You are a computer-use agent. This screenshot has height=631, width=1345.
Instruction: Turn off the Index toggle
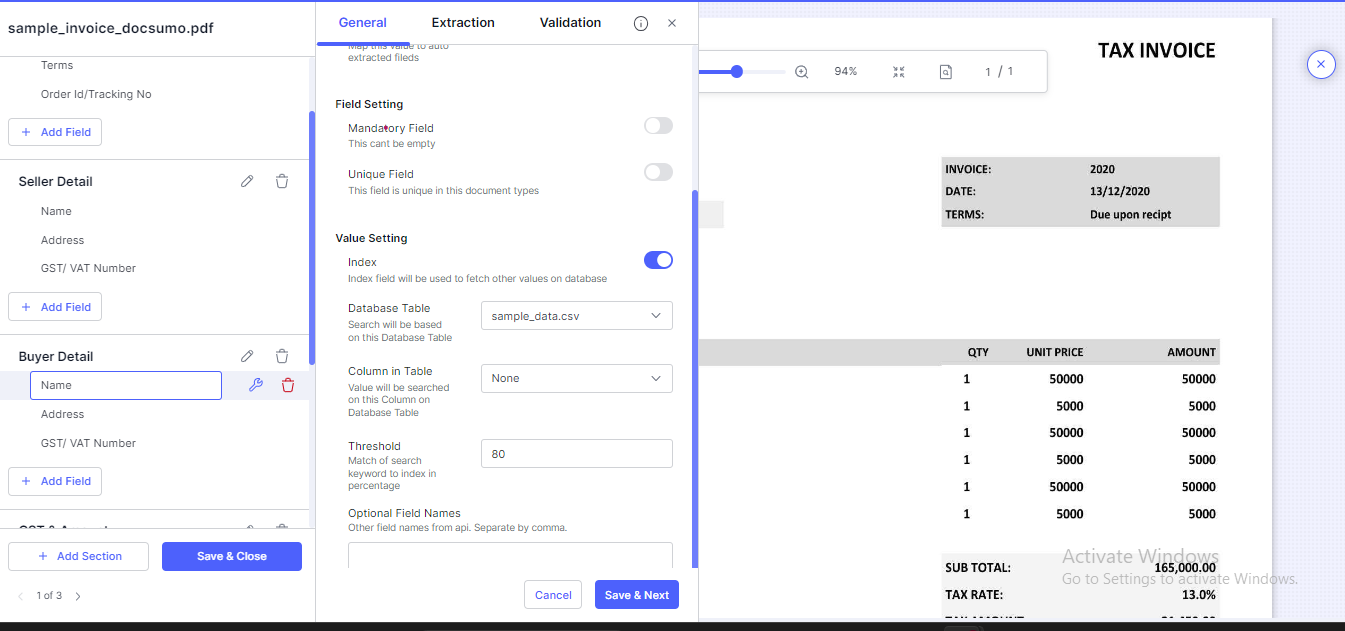[658, 260]
